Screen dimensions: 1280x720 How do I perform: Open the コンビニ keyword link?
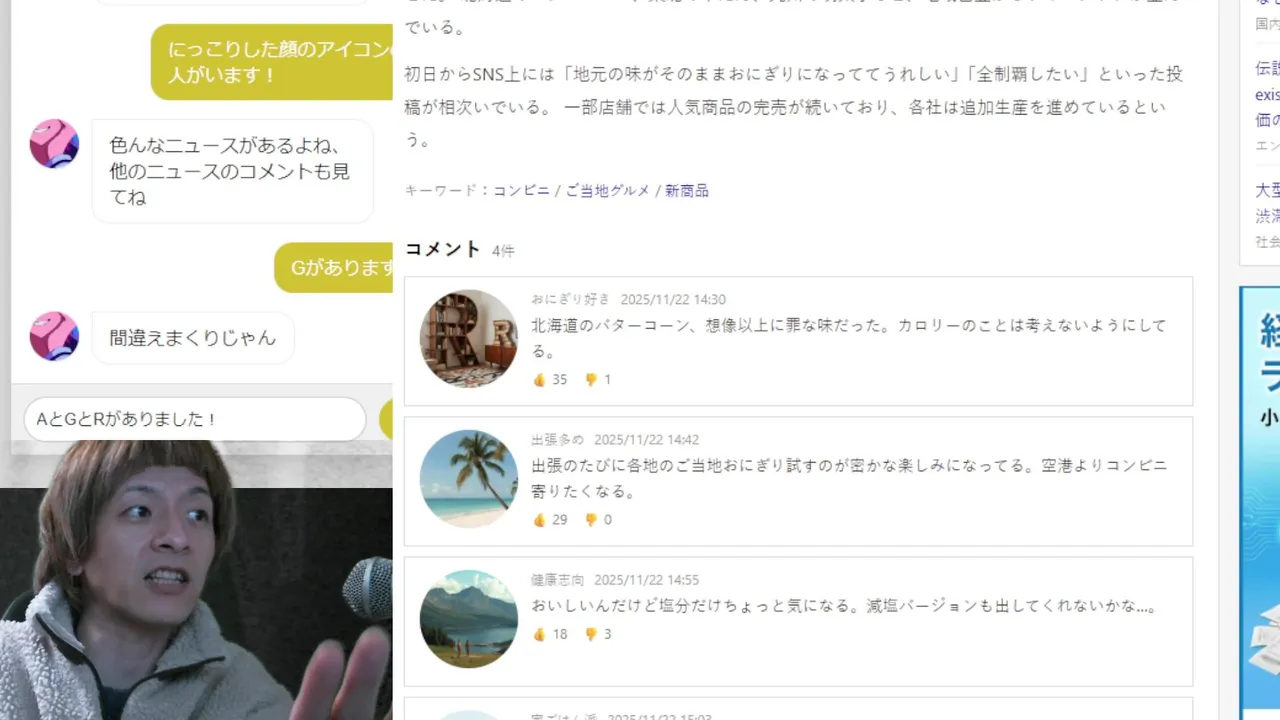click(521, 190)
